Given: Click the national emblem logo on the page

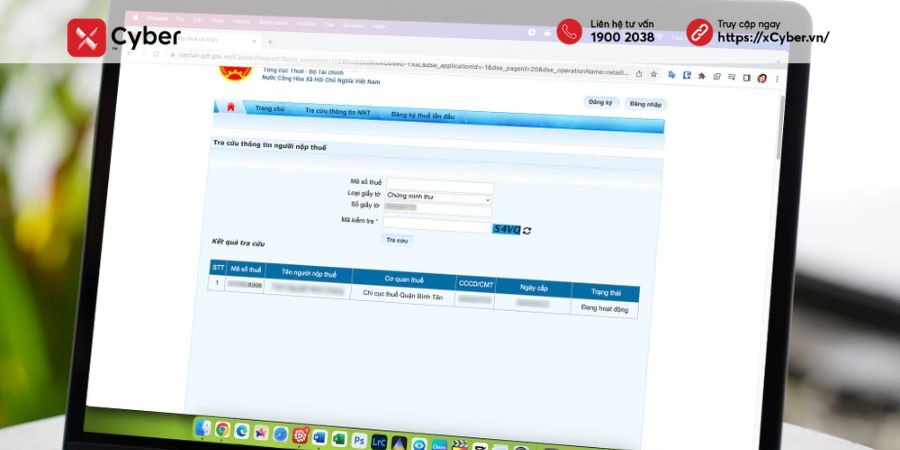Looking at the screenshot, I should point(236,72).
